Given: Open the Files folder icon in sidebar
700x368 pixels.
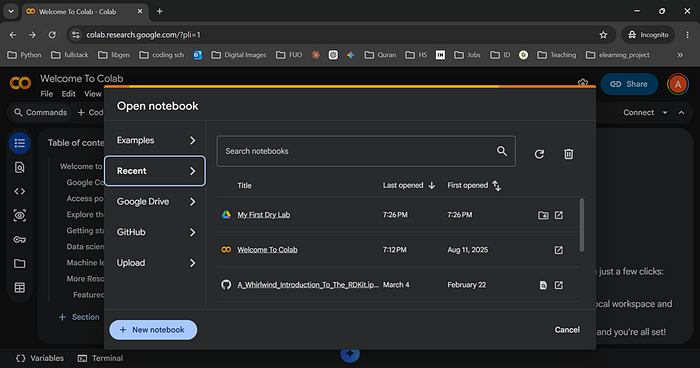Looking at the screenshot, I should click(20, 263).
